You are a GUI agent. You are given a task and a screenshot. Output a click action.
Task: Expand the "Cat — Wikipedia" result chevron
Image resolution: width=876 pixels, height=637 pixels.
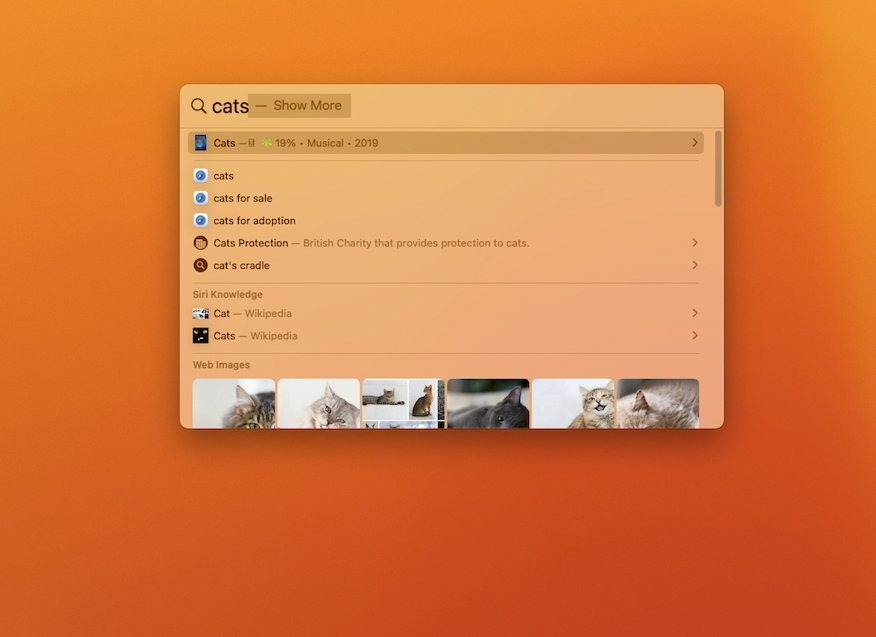click(695, 313)
